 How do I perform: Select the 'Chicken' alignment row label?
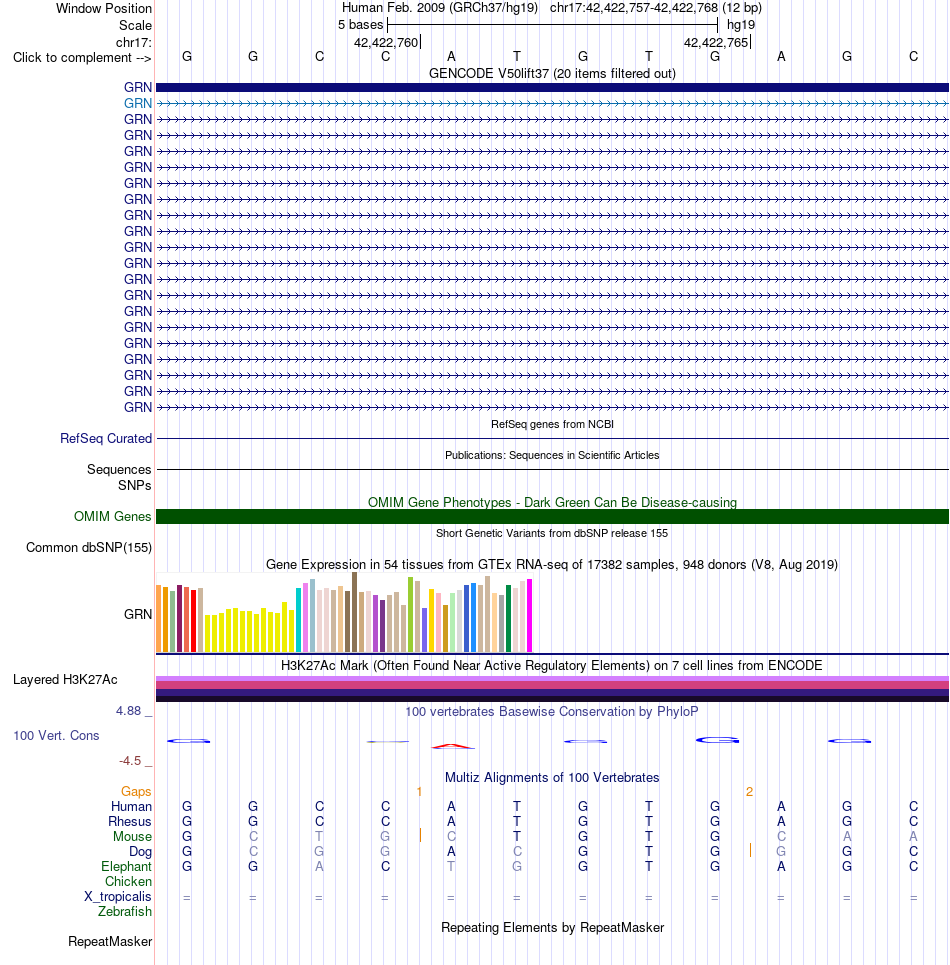[128, 881]
